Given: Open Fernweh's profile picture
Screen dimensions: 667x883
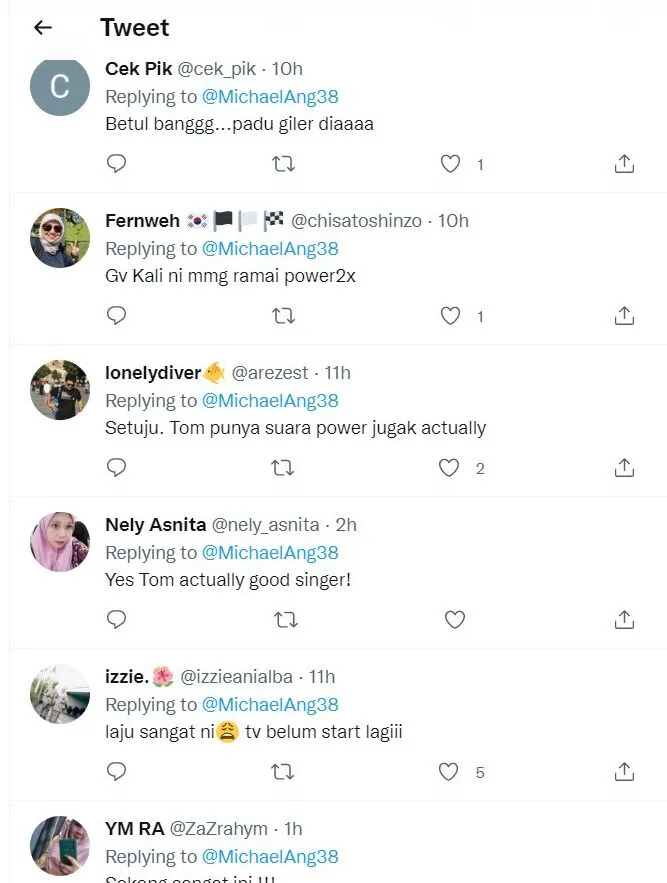Looking at the screenshot, I should [60, 238].
